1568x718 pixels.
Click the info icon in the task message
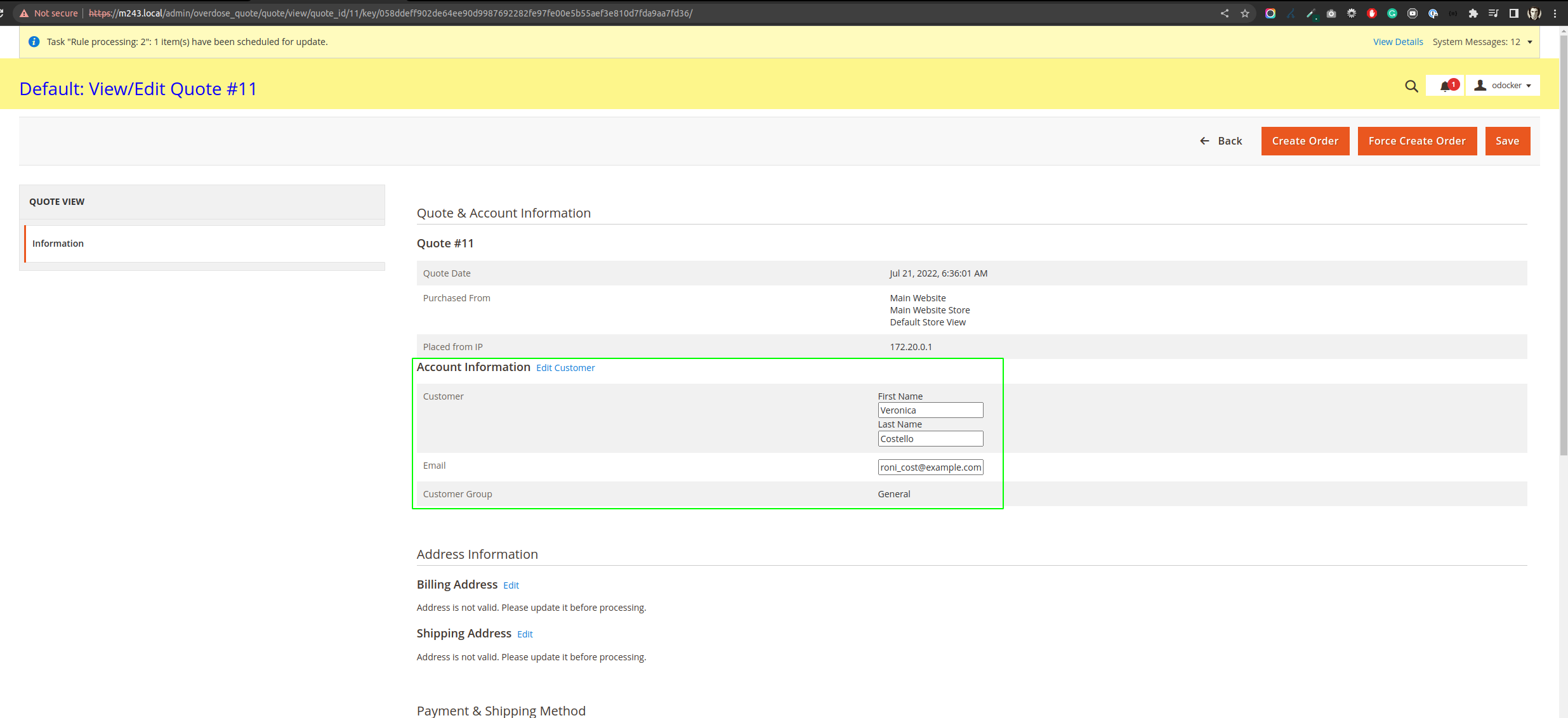(34, 42)
